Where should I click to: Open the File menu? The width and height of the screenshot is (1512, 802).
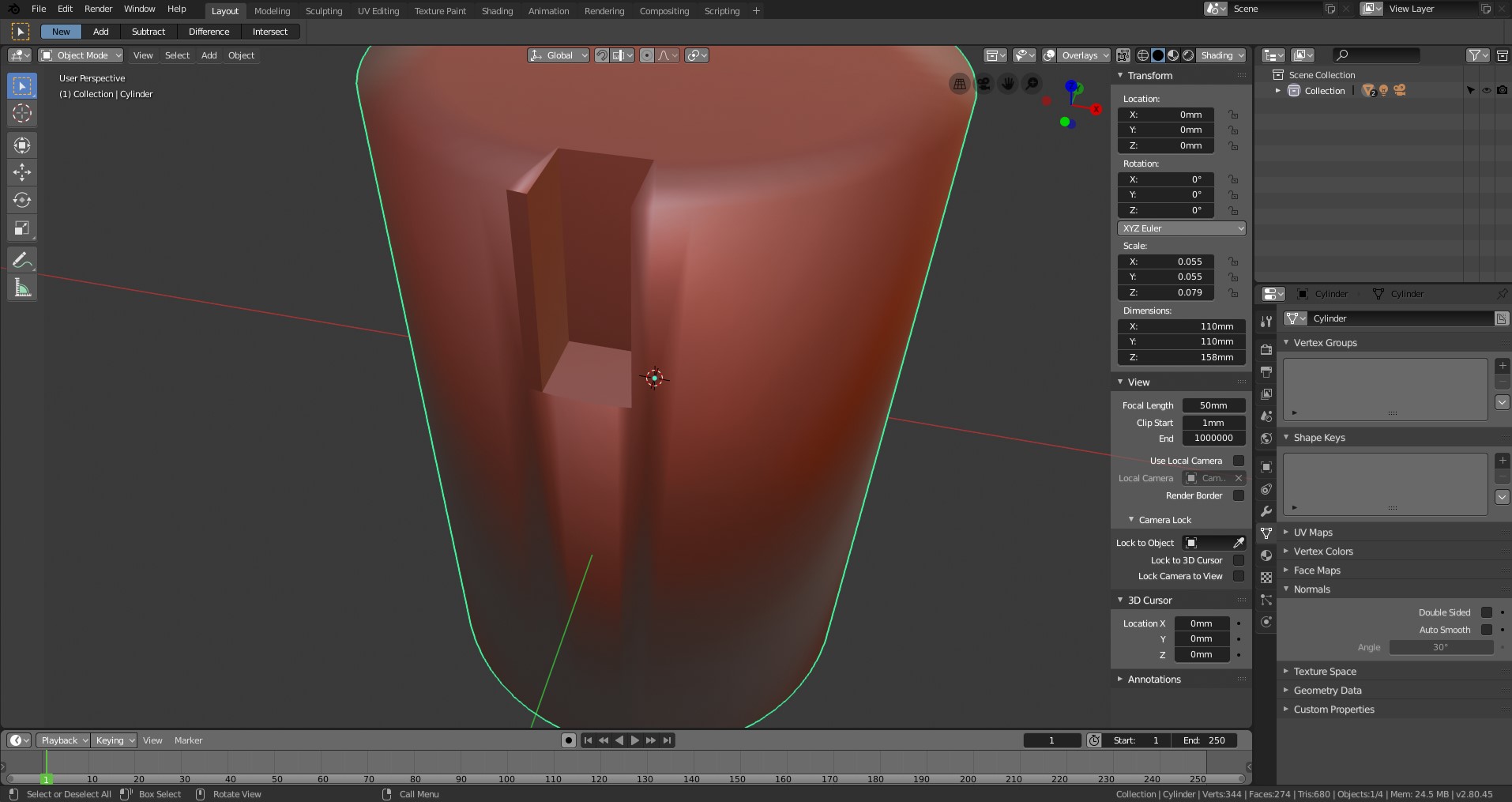coord(39,9)
